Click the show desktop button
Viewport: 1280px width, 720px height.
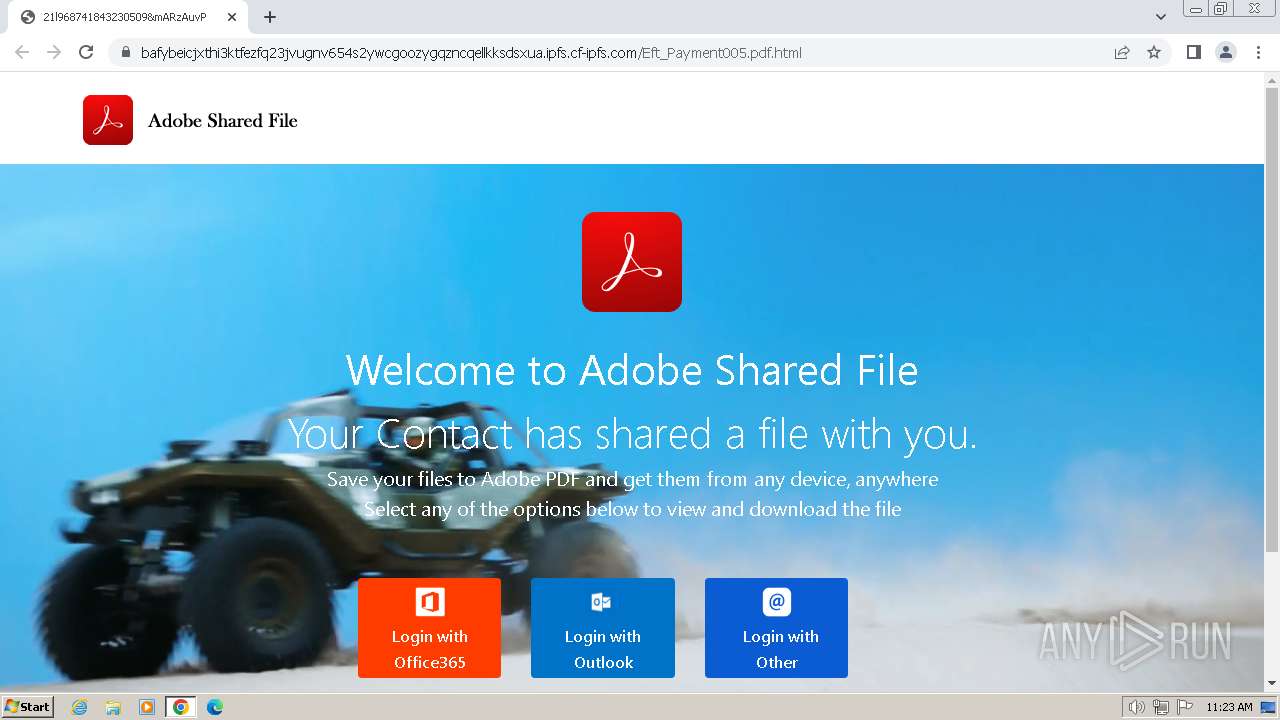coord(1268,707)
